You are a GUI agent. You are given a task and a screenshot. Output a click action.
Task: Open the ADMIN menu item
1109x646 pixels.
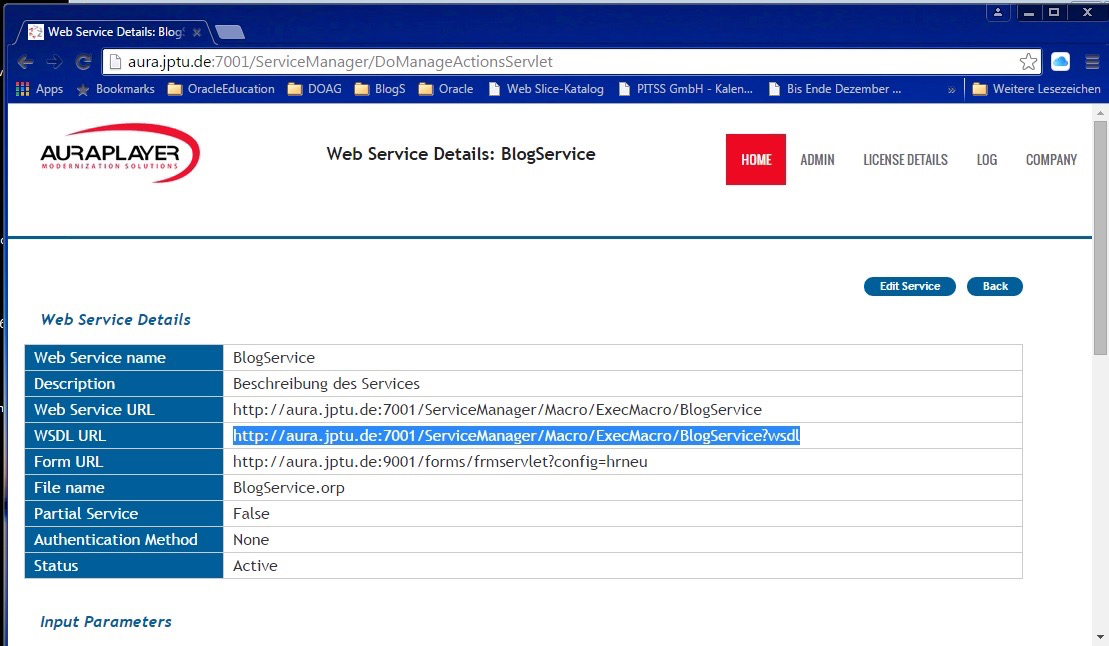tap(817, 160)
